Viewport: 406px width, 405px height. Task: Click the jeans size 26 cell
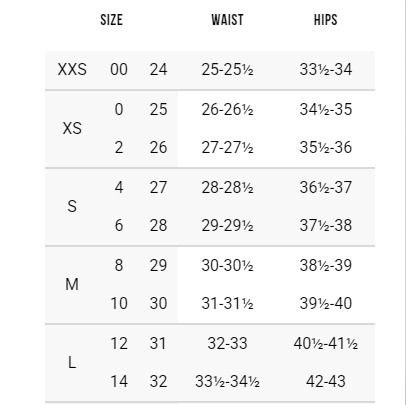[158, 148]
